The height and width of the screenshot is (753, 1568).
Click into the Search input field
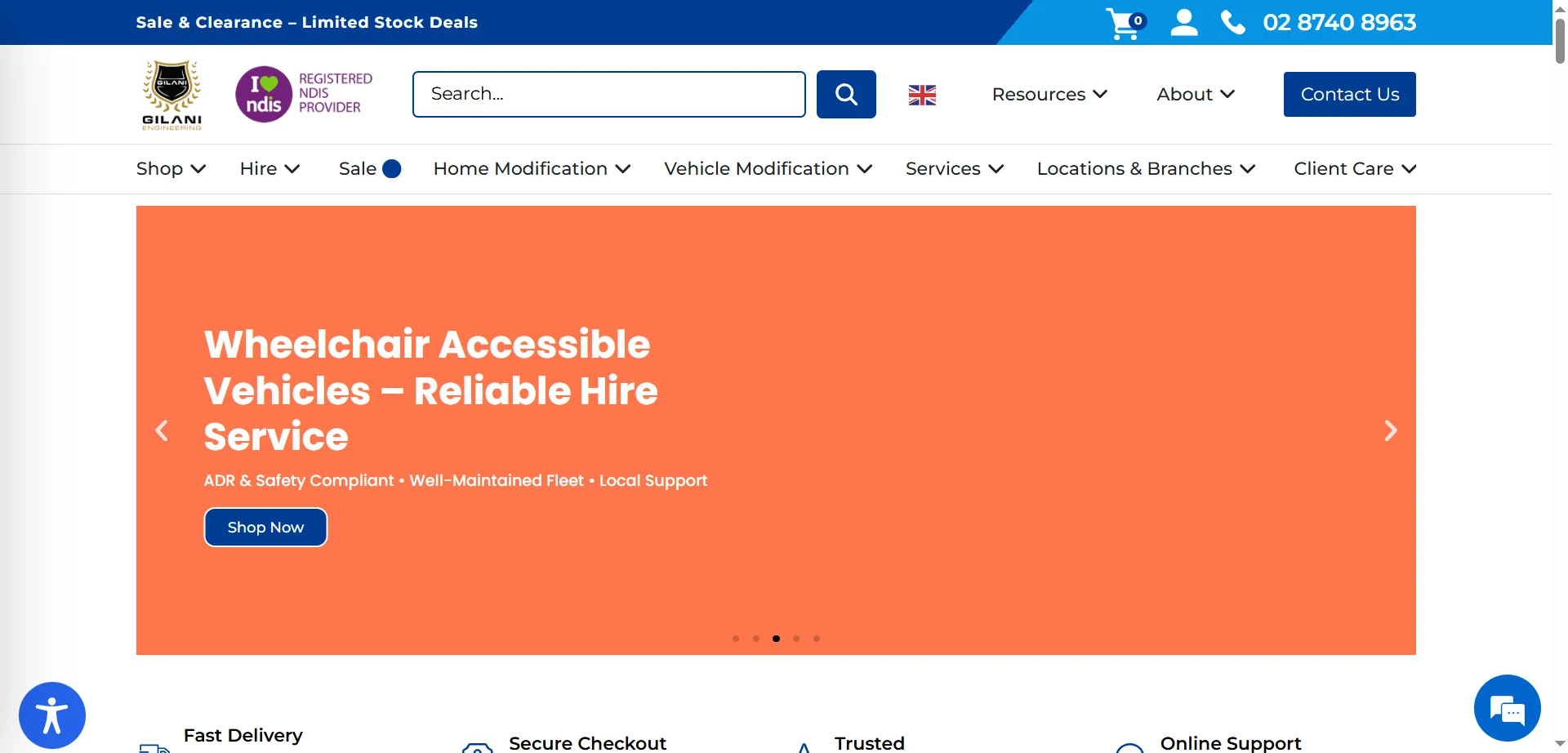tap(608, 95)
